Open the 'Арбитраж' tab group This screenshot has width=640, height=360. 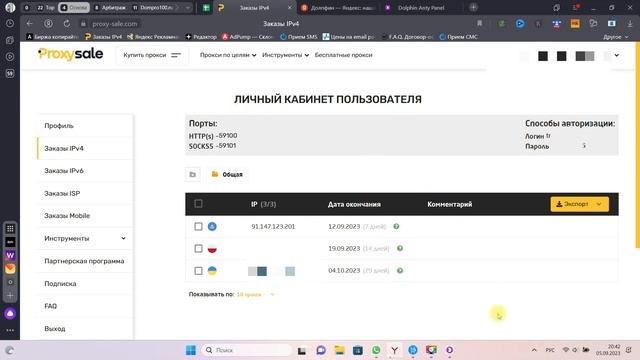(110, 7)
